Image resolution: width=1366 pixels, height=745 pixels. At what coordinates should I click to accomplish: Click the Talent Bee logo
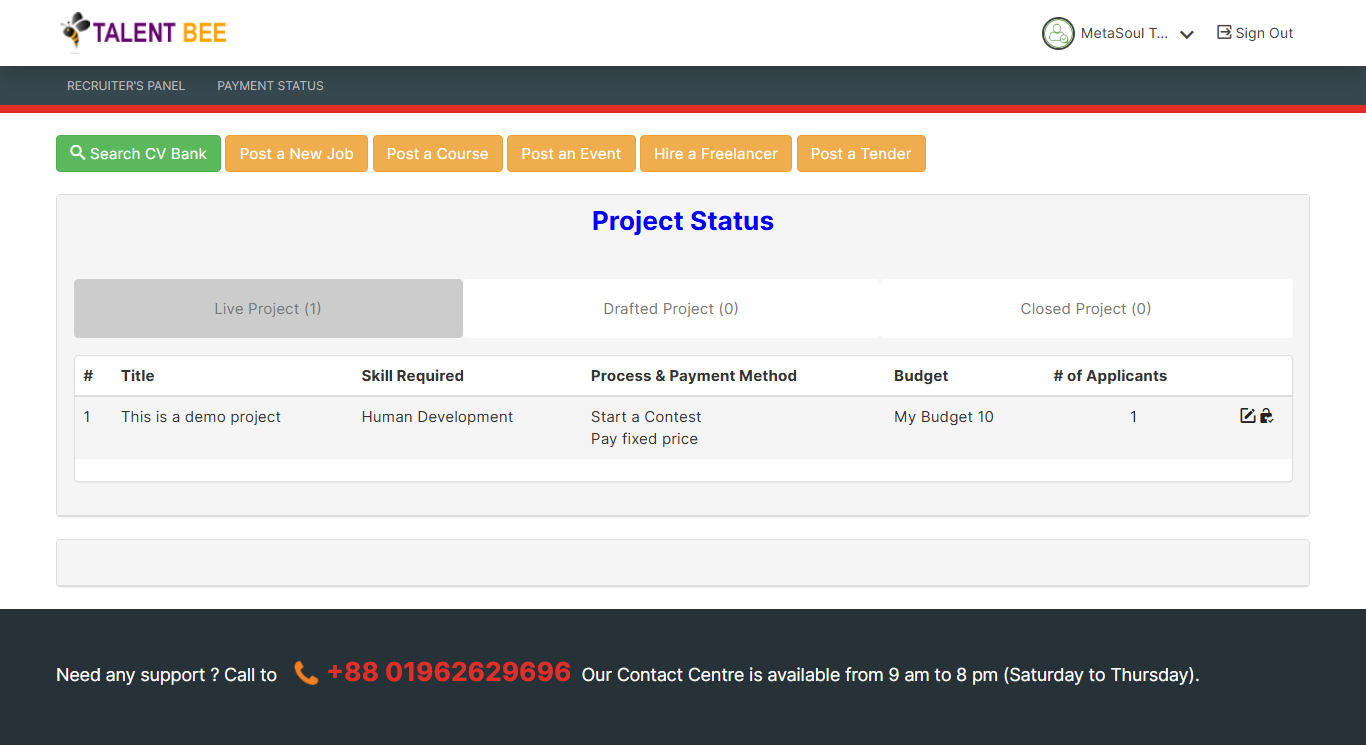144,32
